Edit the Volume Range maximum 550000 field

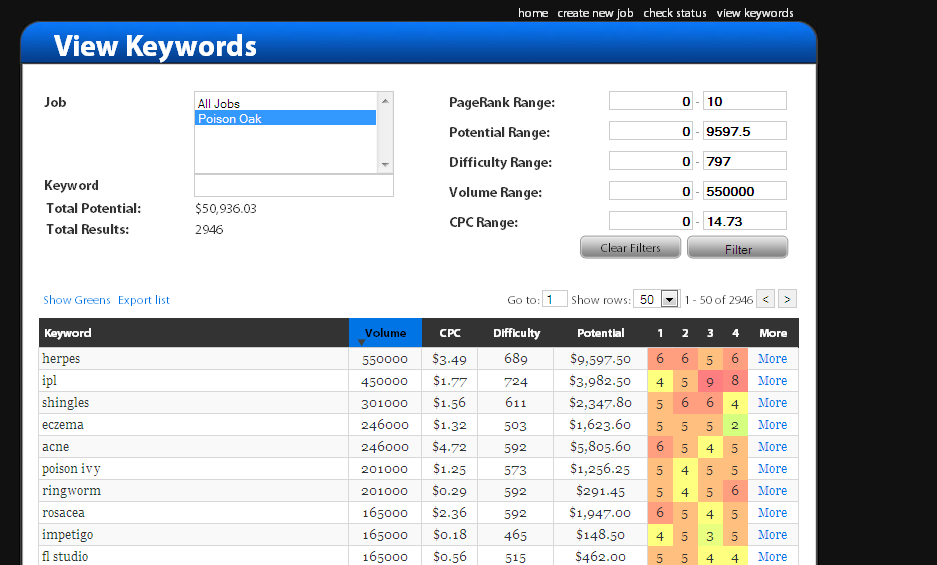[x=745, y=191]
